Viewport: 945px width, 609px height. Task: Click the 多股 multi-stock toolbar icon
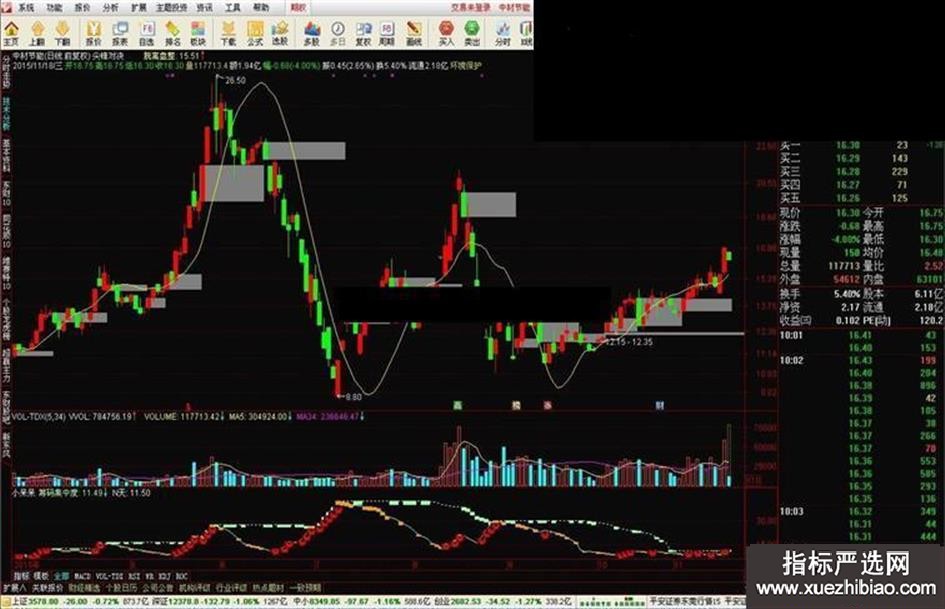pyautogui.click(x=312, y=33)
